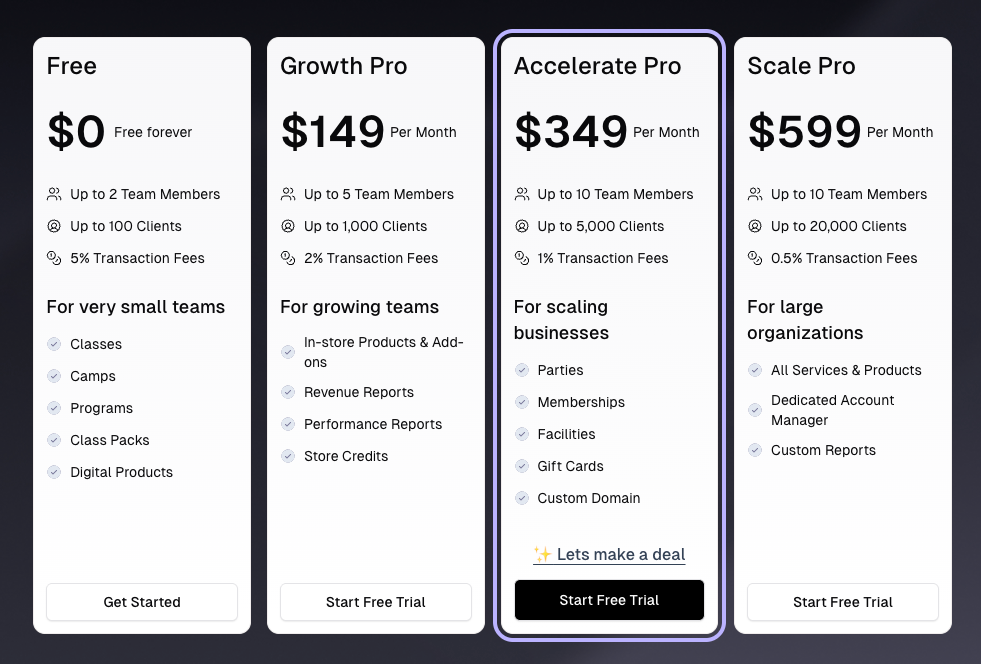Click the transaction fees icon in Accelerate Pro

(x=522, y=258)
